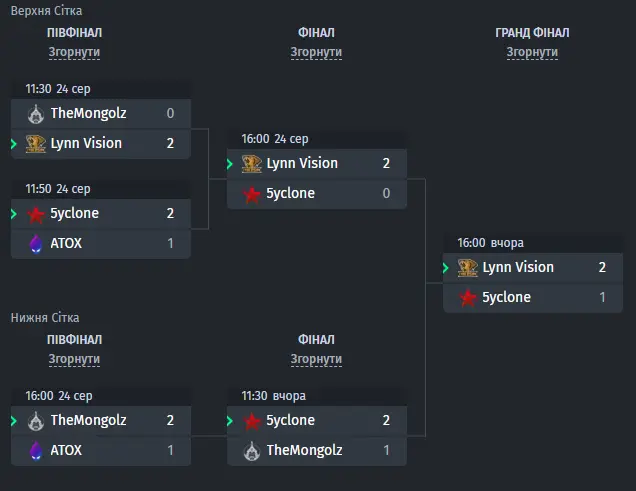Click 5yclone star logo in upper final
Image resolution: width=636 pixels, height=491 pixels.
click(x=251, y=194)
